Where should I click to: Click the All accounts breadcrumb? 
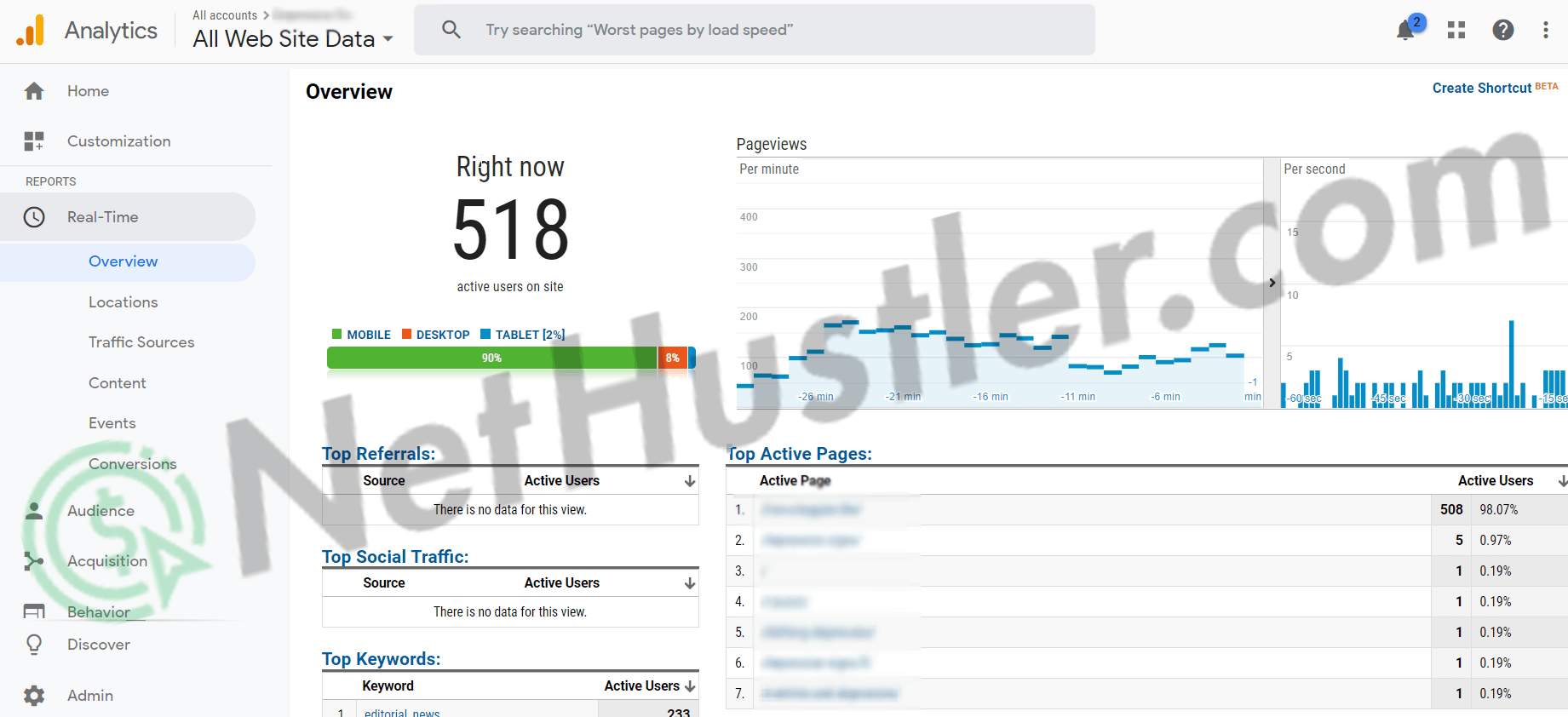point(225,15)
